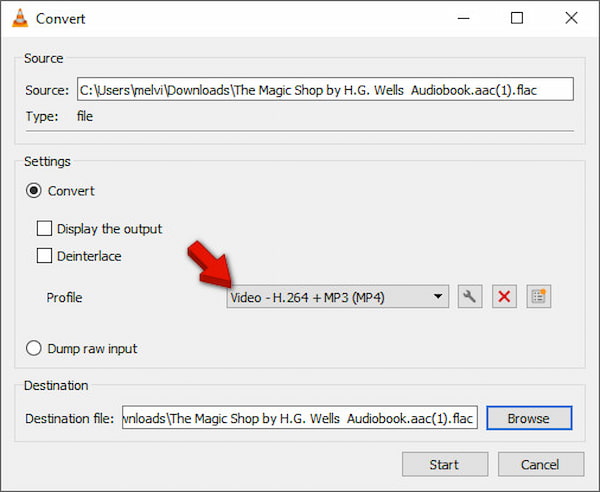Image resolution: width=600 pixels, height=492 pixels.
Task: Enable Deinterlace checkbox
Action: (x=44, y=256)
